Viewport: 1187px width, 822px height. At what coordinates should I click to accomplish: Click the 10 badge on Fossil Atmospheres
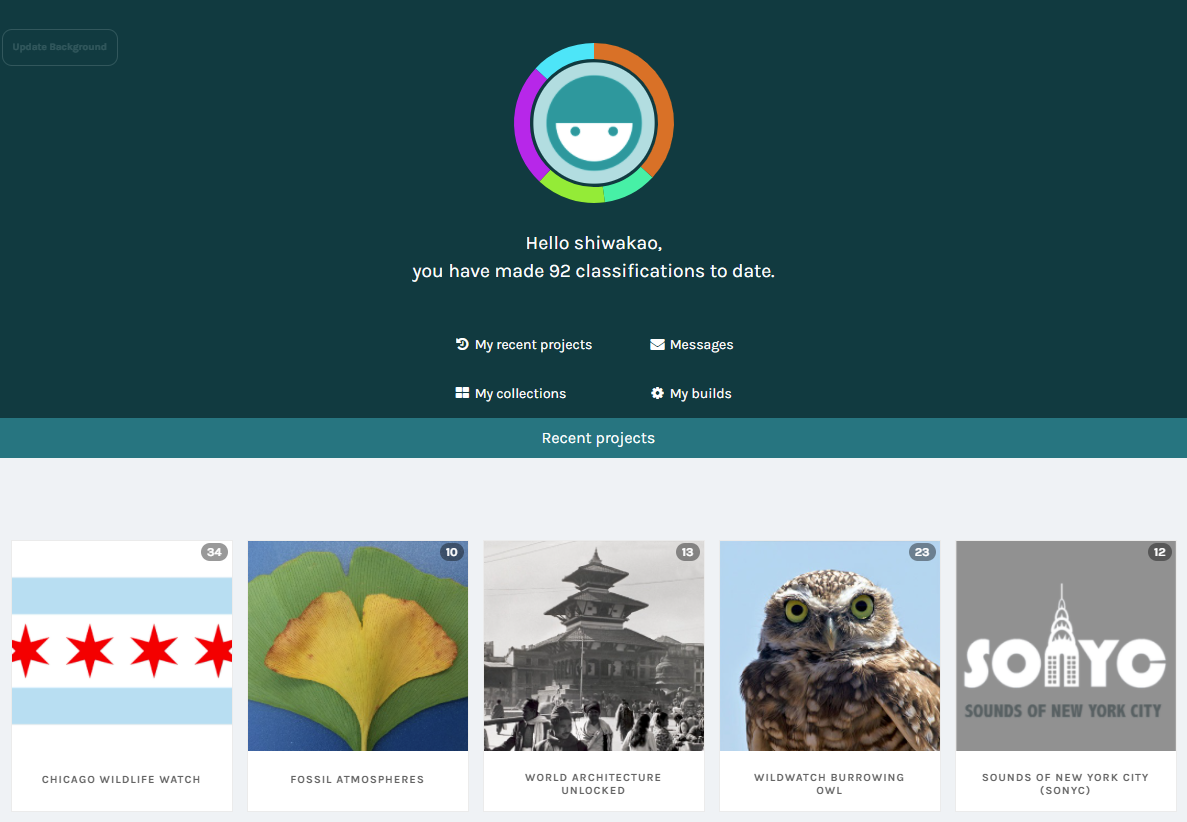(451, 552)
